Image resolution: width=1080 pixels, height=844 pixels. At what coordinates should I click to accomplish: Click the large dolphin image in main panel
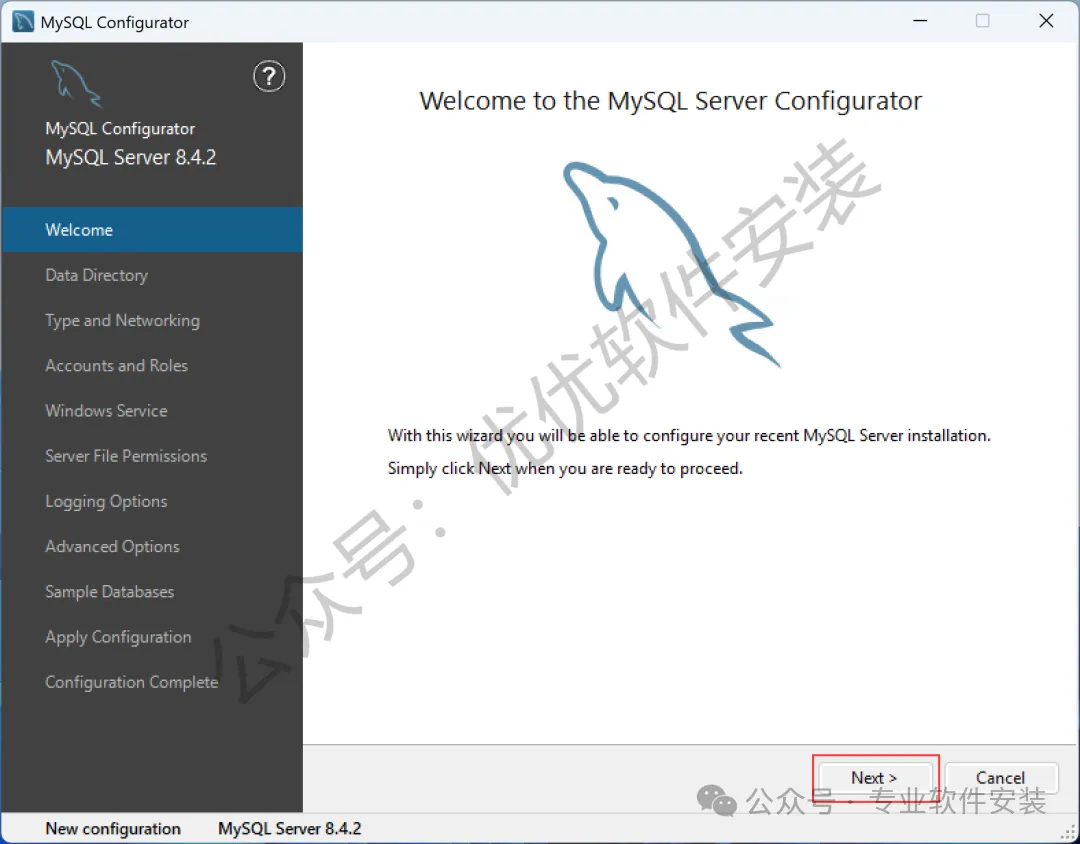(671, 265)
